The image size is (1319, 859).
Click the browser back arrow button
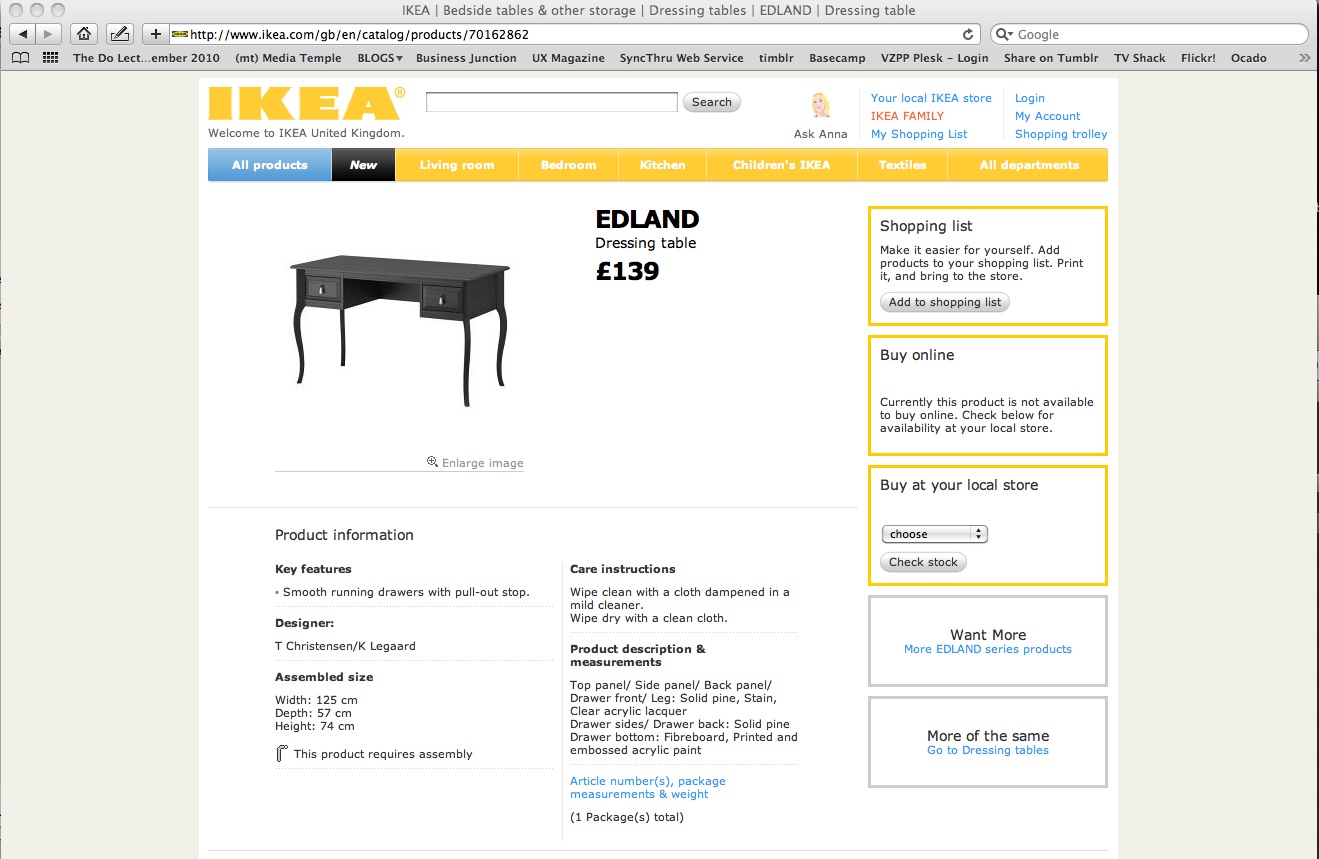click(x=22, y=34)
